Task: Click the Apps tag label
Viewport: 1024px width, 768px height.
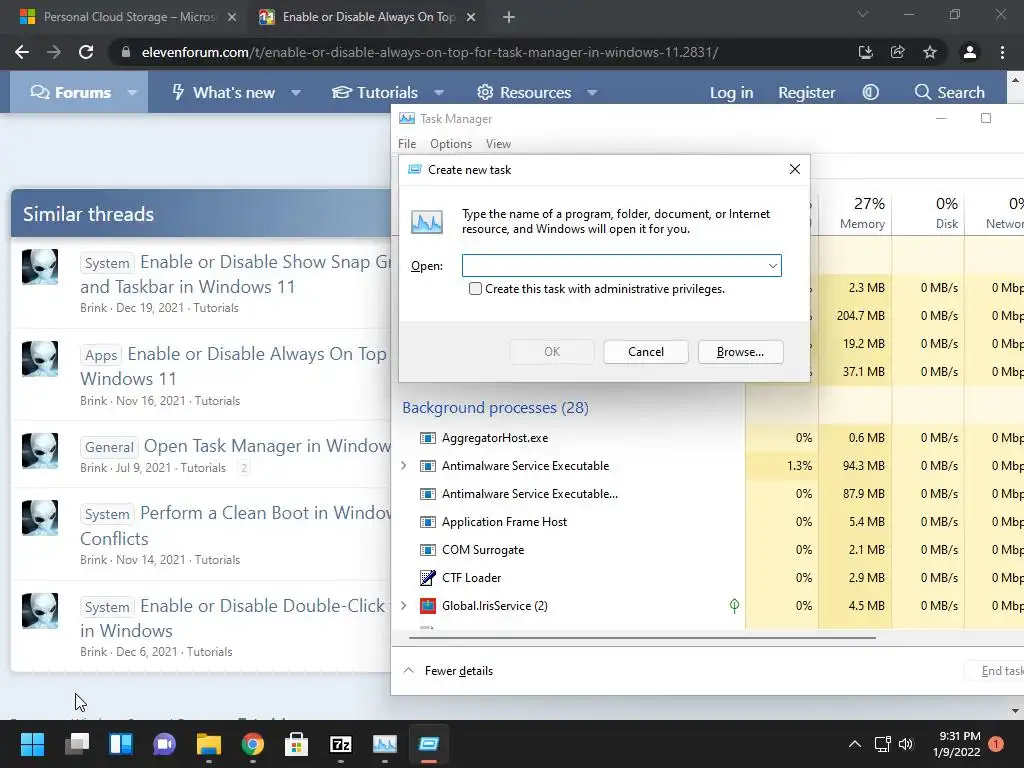Action: (101, 355)
